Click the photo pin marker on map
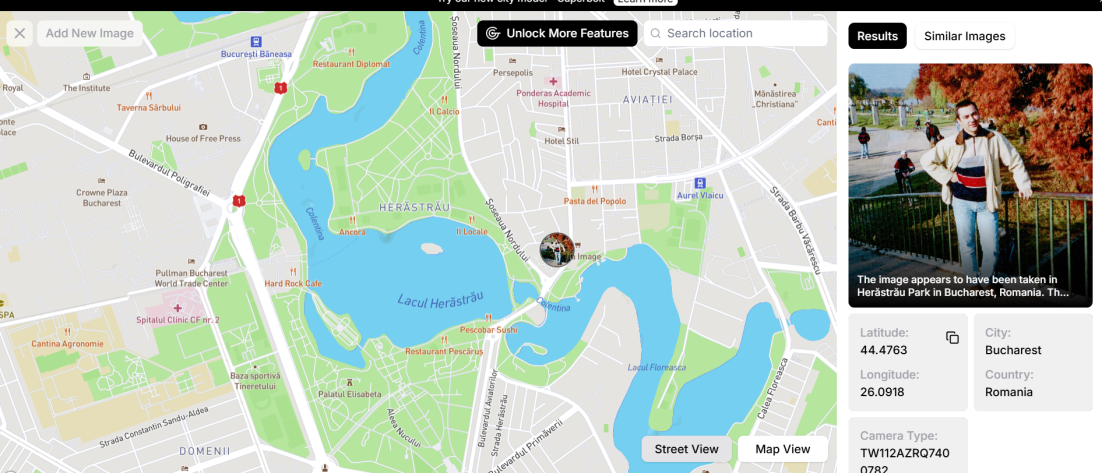The image size is (1102, 473). tap(557, 250)
